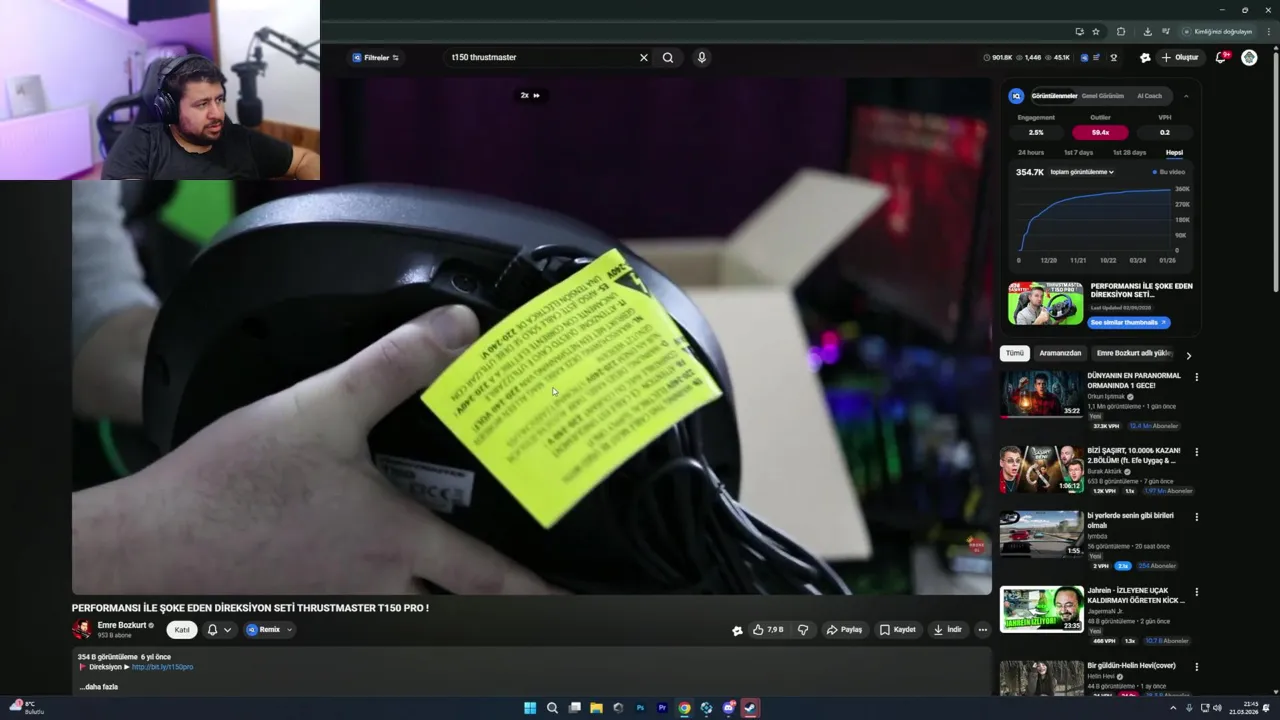
Task: Open the notification bell preferences dropdown
Action: (219, 630)
